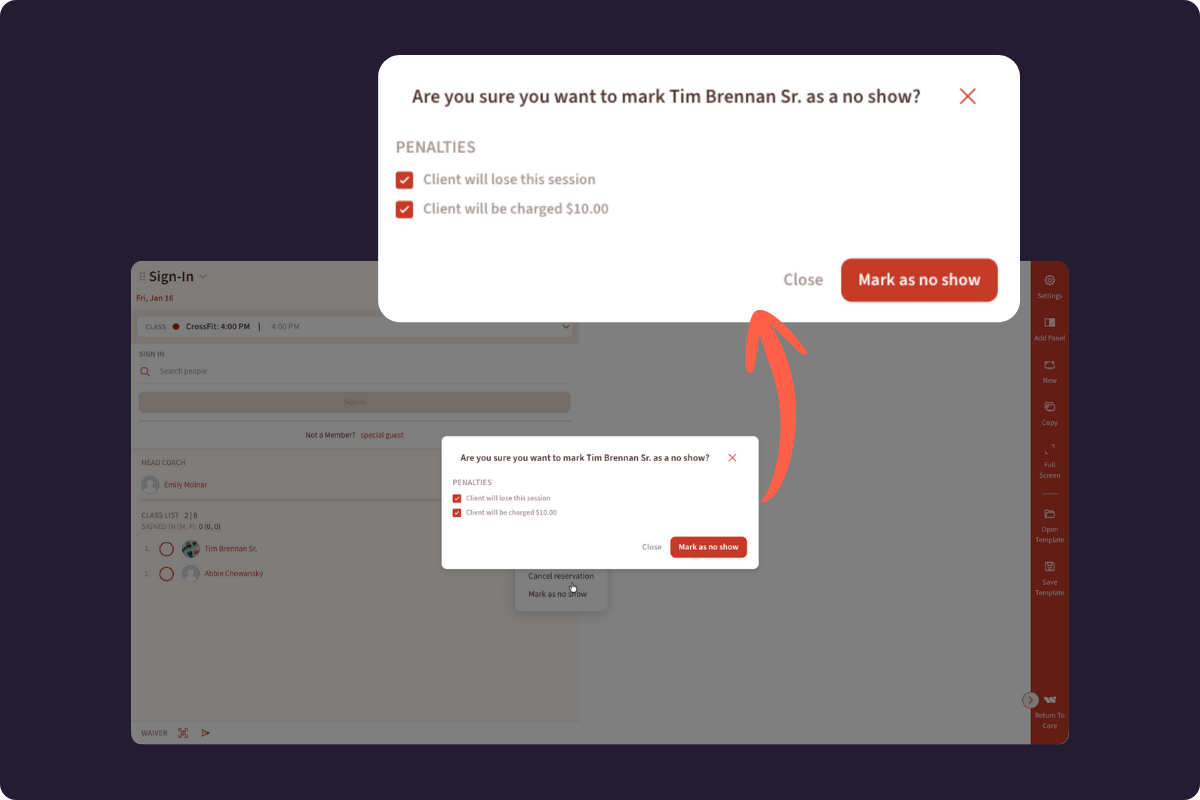Expand the Sign-In panel title dropdown
Viewport: 1200px width, 800px height.
click(203, 277)
